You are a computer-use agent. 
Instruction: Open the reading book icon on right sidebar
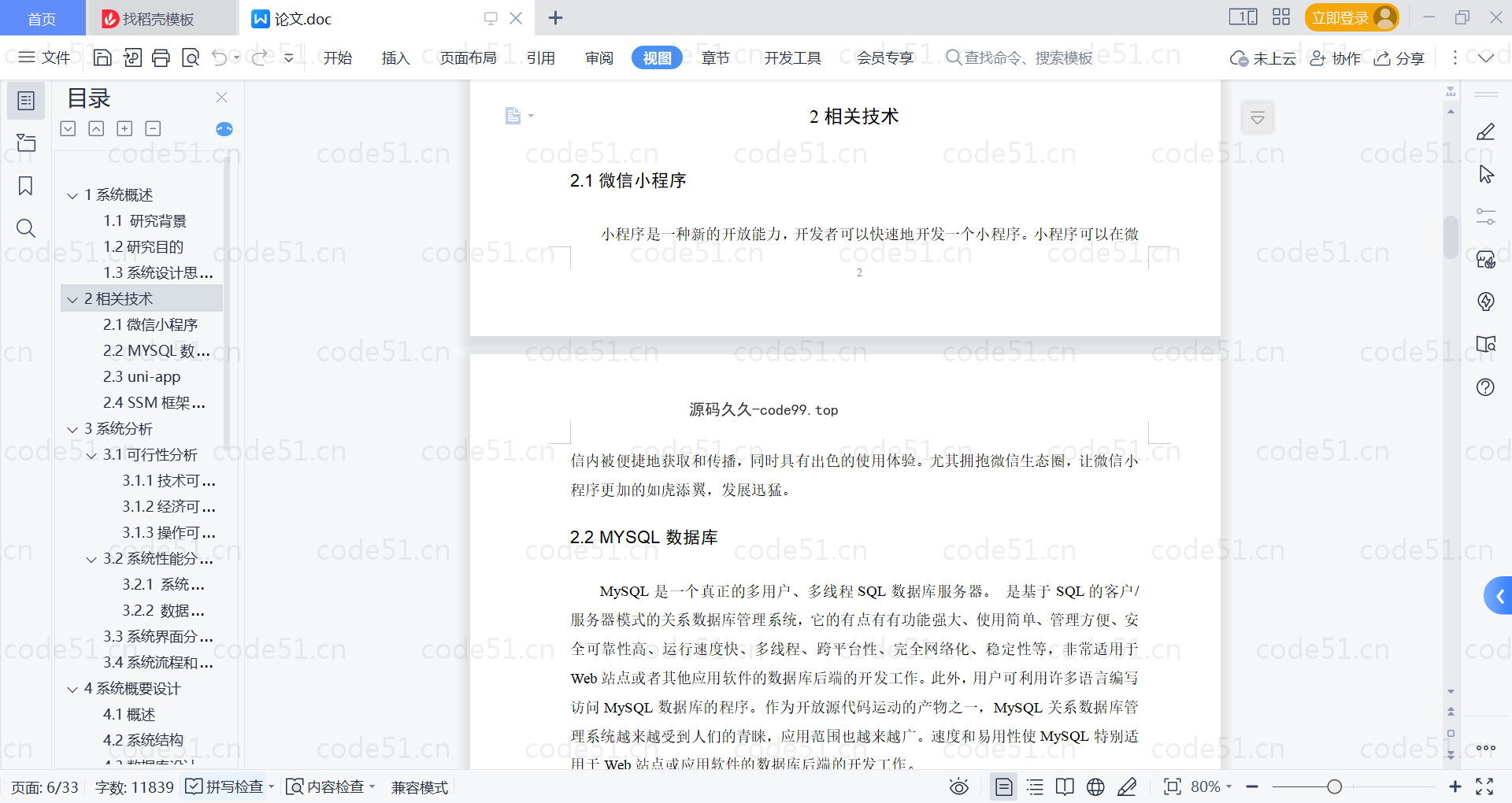coord(1486,344)
